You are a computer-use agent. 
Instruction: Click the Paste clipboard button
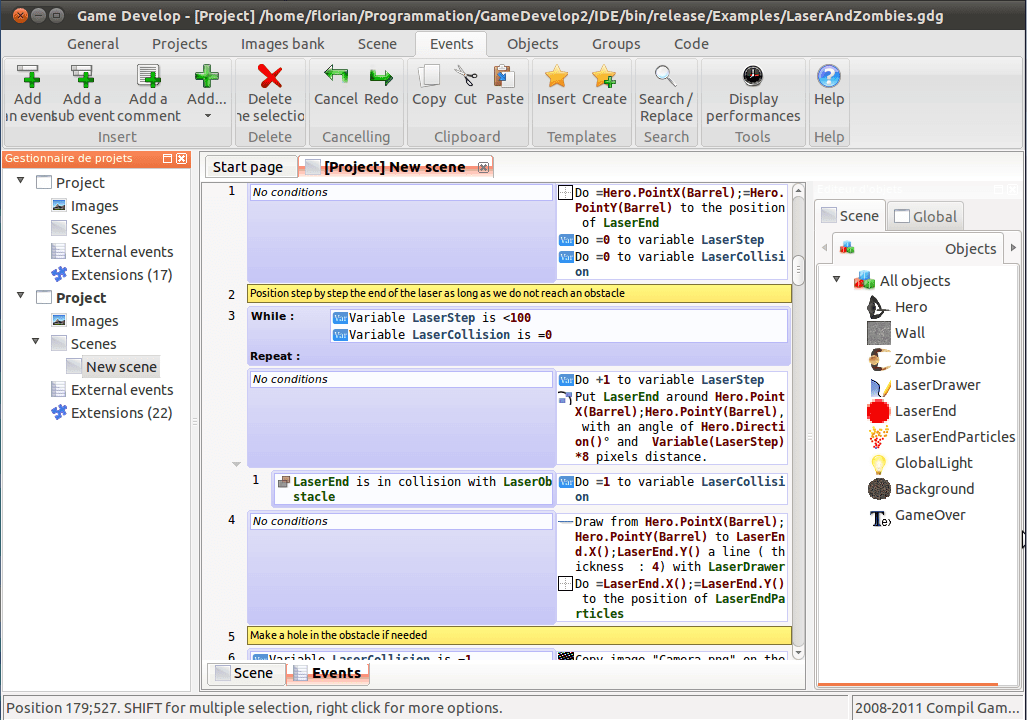(504, 78)
